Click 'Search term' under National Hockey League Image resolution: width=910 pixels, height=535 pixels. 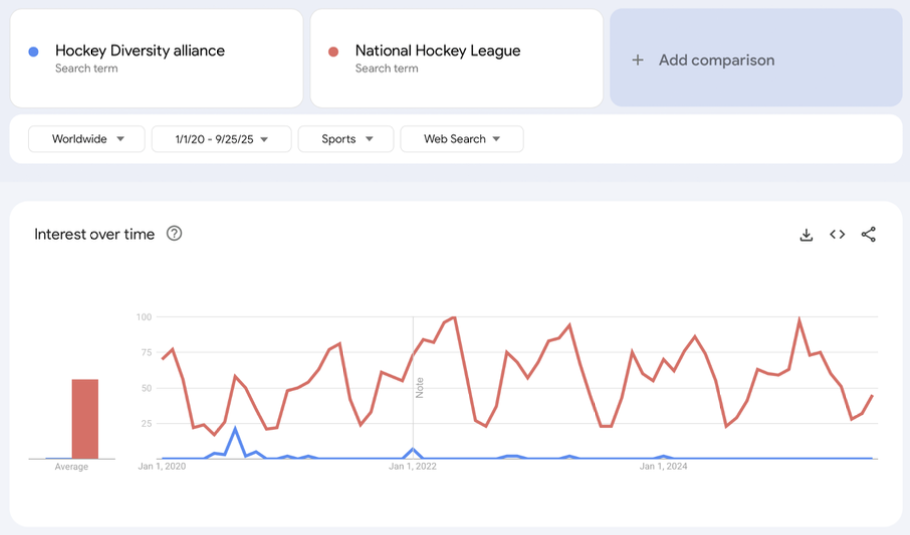tap(387, 68)
